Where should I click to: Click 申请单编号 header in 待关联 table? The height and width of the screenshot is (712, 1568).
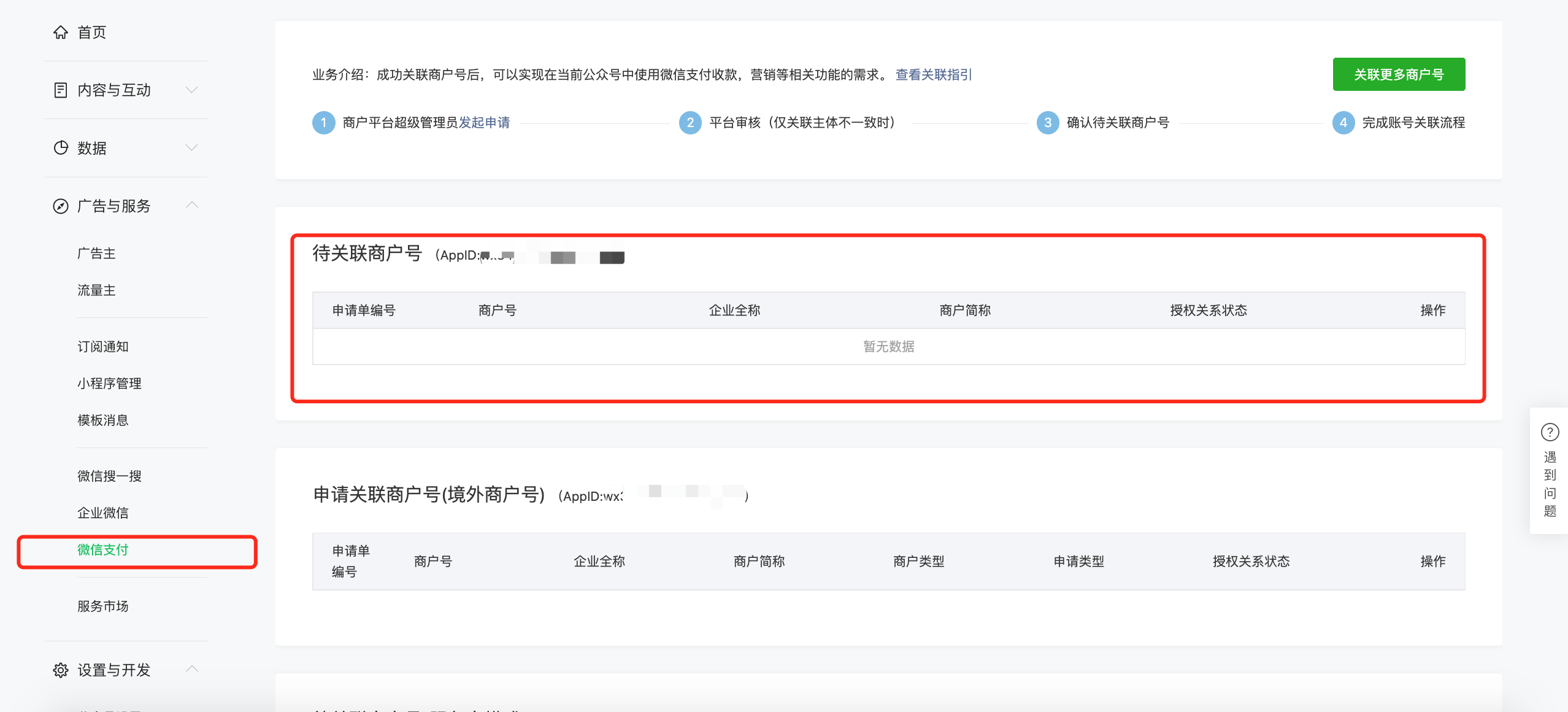click(x=364, y=311)
